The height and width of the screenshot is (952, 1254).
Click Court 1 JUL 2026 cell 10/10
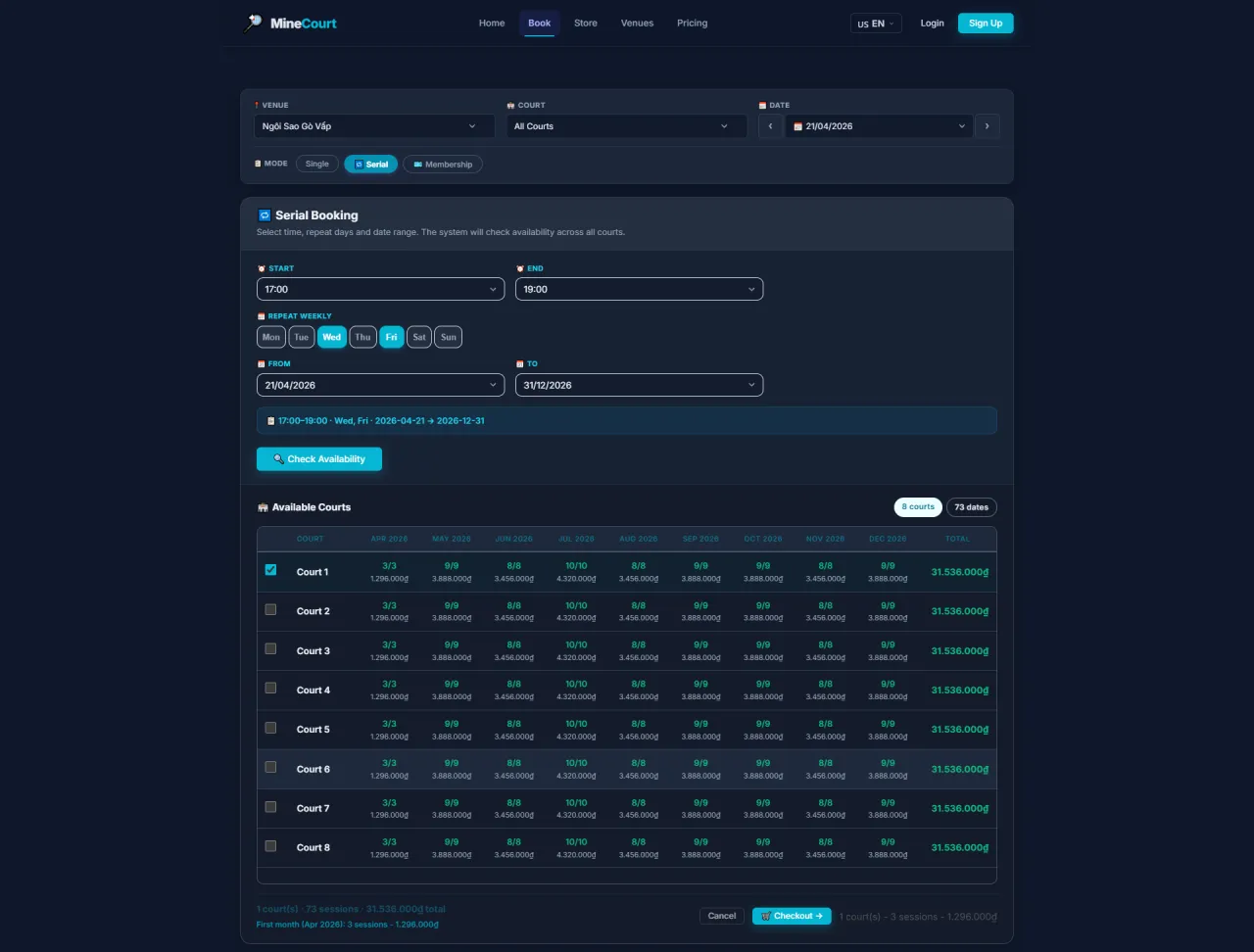576,572
